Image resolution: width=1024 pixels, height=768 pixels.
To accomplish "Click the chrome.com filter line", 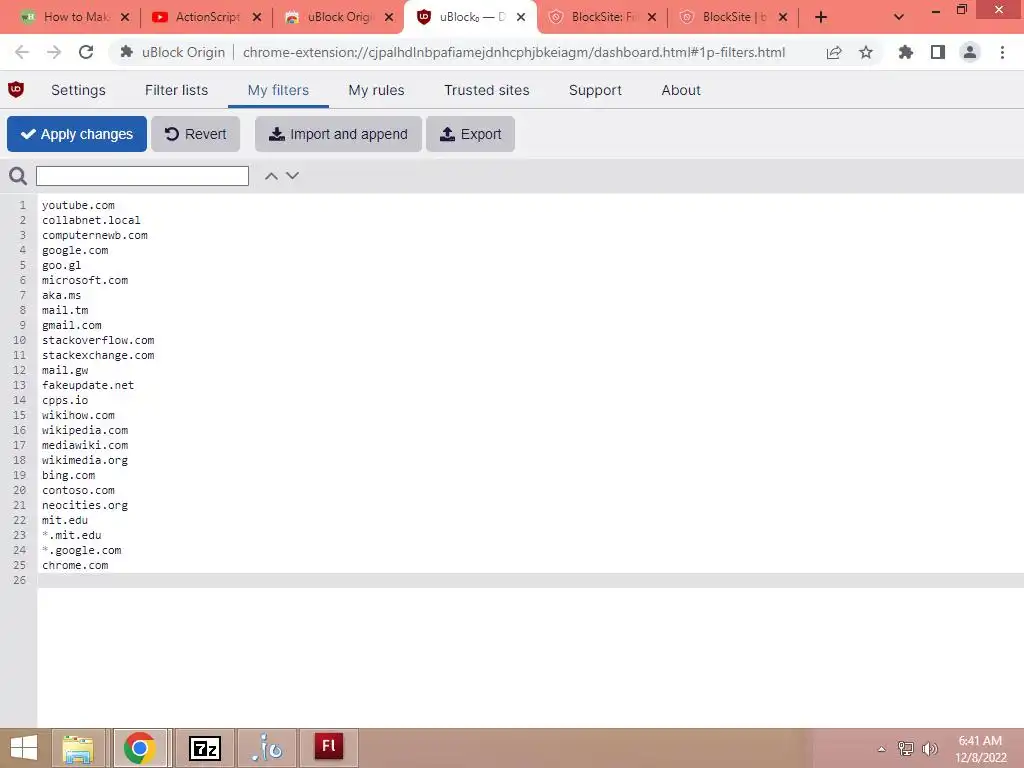I will 75,566.
